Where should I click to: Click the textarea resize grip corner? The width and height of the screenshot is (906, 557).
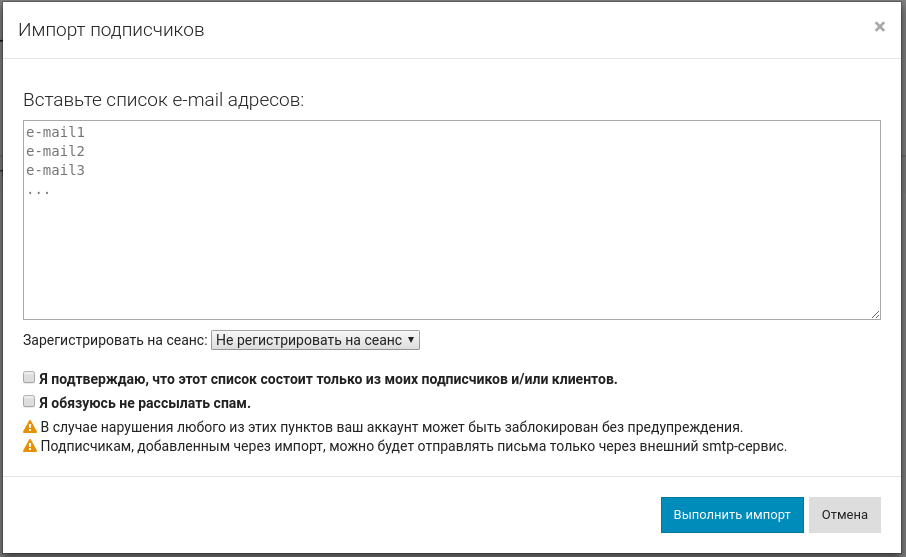coord(875,314)
